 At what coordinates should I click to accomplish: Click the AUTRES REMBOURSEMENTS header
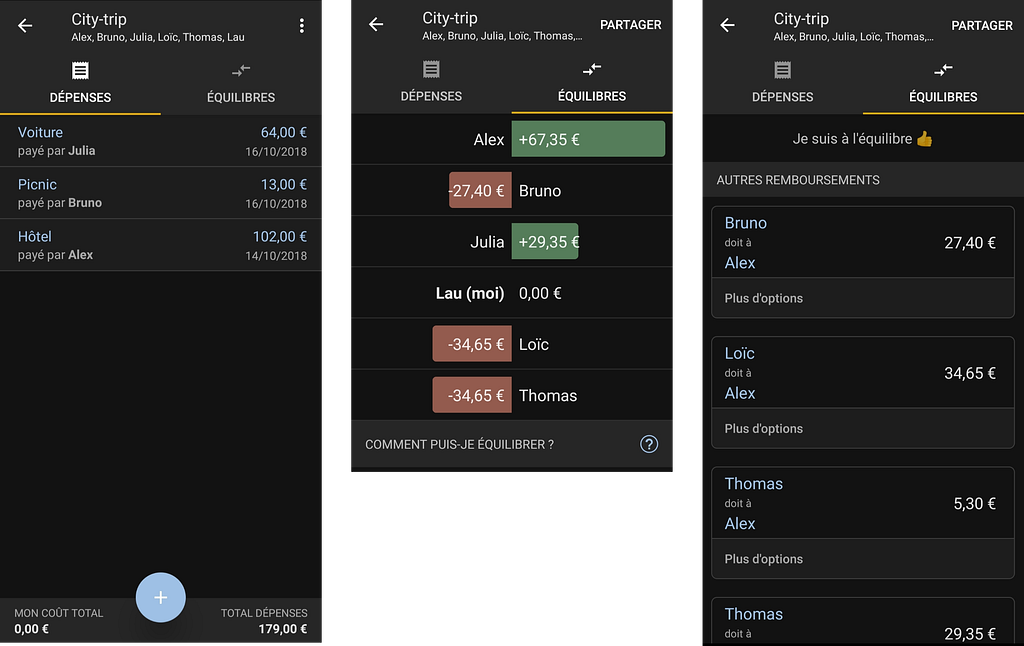tap(798, 180)
